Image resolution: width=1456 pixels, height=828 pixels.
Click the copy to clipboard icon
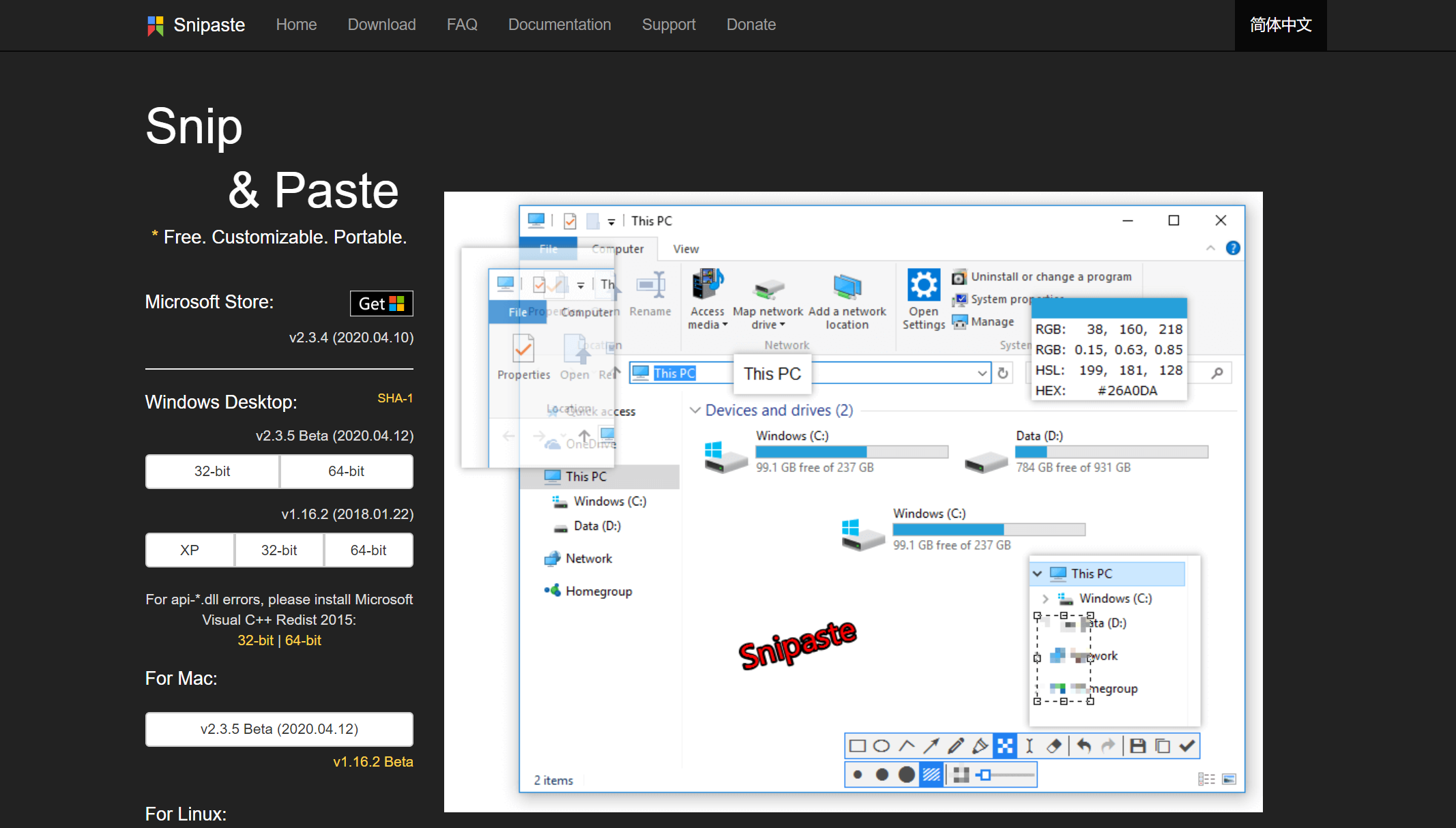(1163, 746)
